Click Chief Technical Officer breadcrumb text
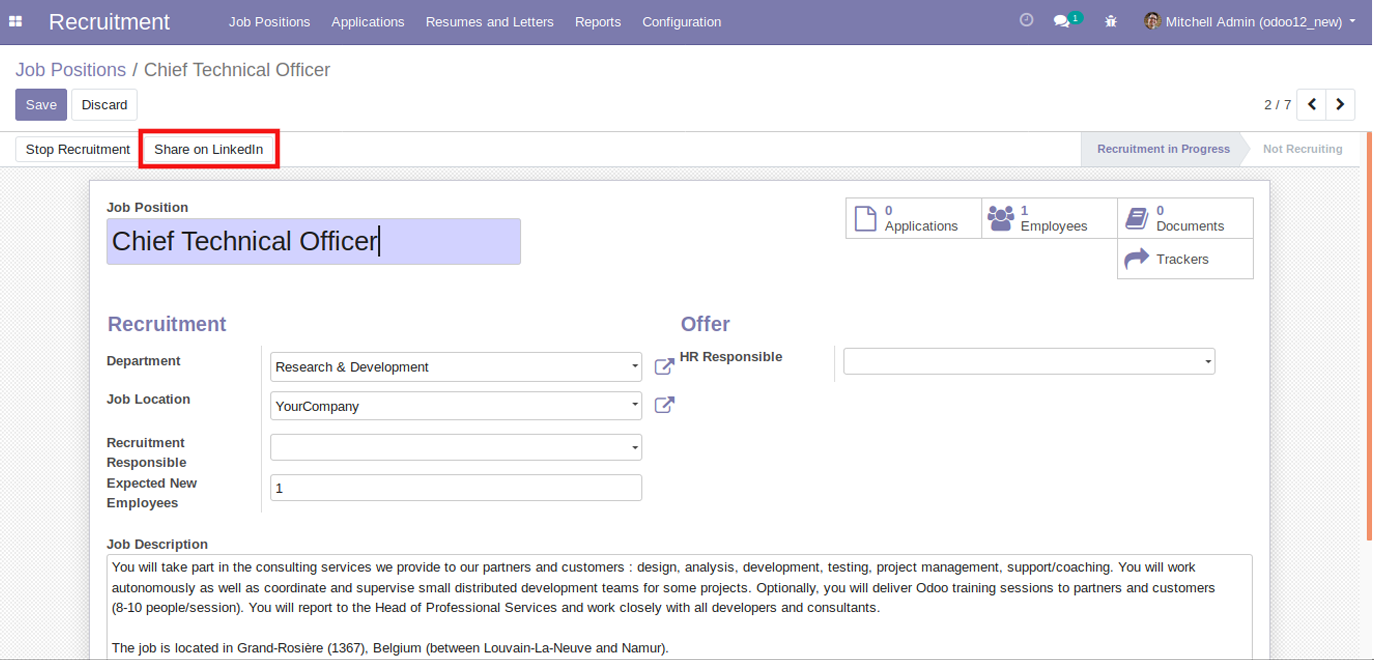Viewport: 1374px width, 660px height. (x=237, y=70)
